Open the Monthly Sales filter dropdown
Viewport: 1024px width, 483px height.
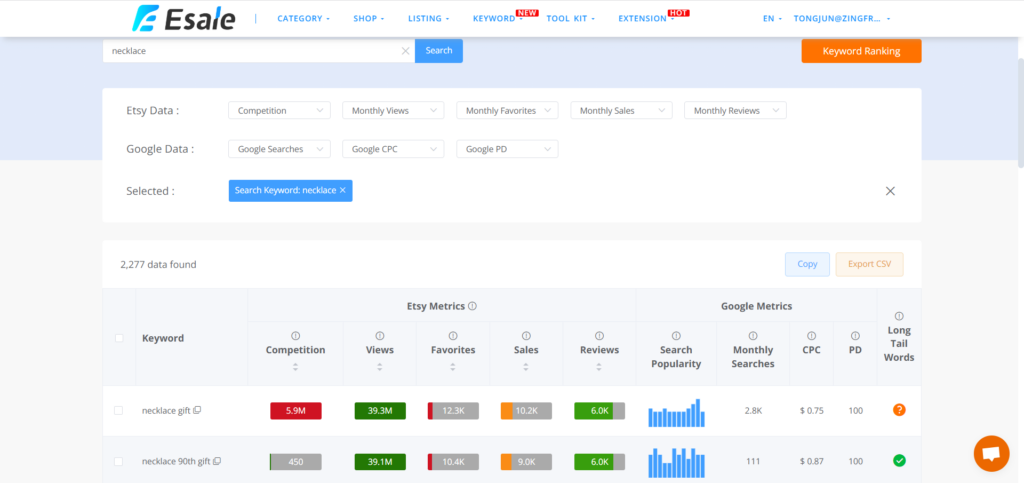[x=621, y=111]
